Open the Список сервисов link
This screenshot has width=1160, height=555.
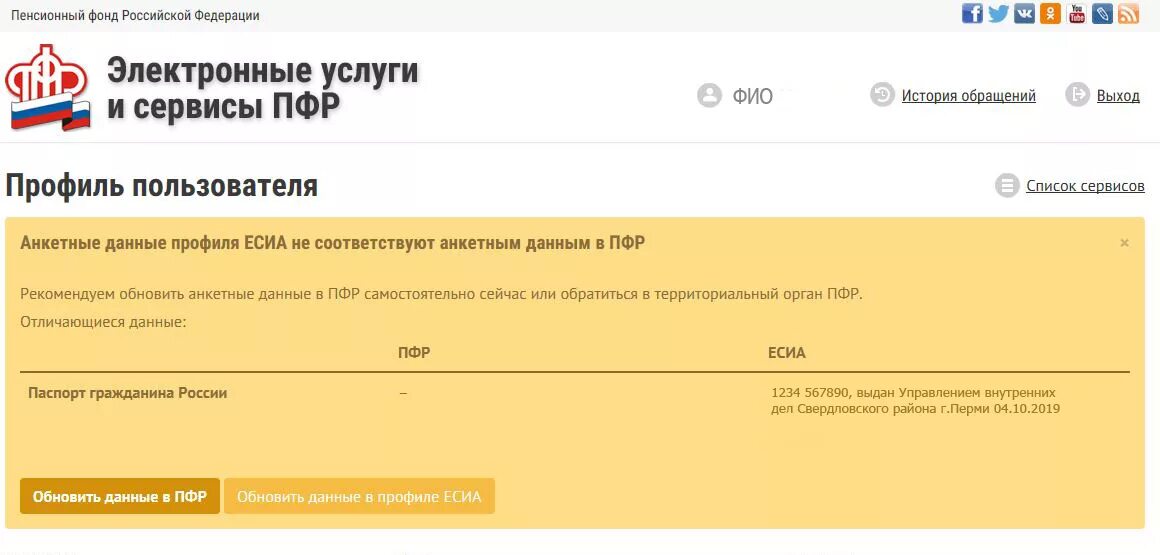(x=1085, y=186)
